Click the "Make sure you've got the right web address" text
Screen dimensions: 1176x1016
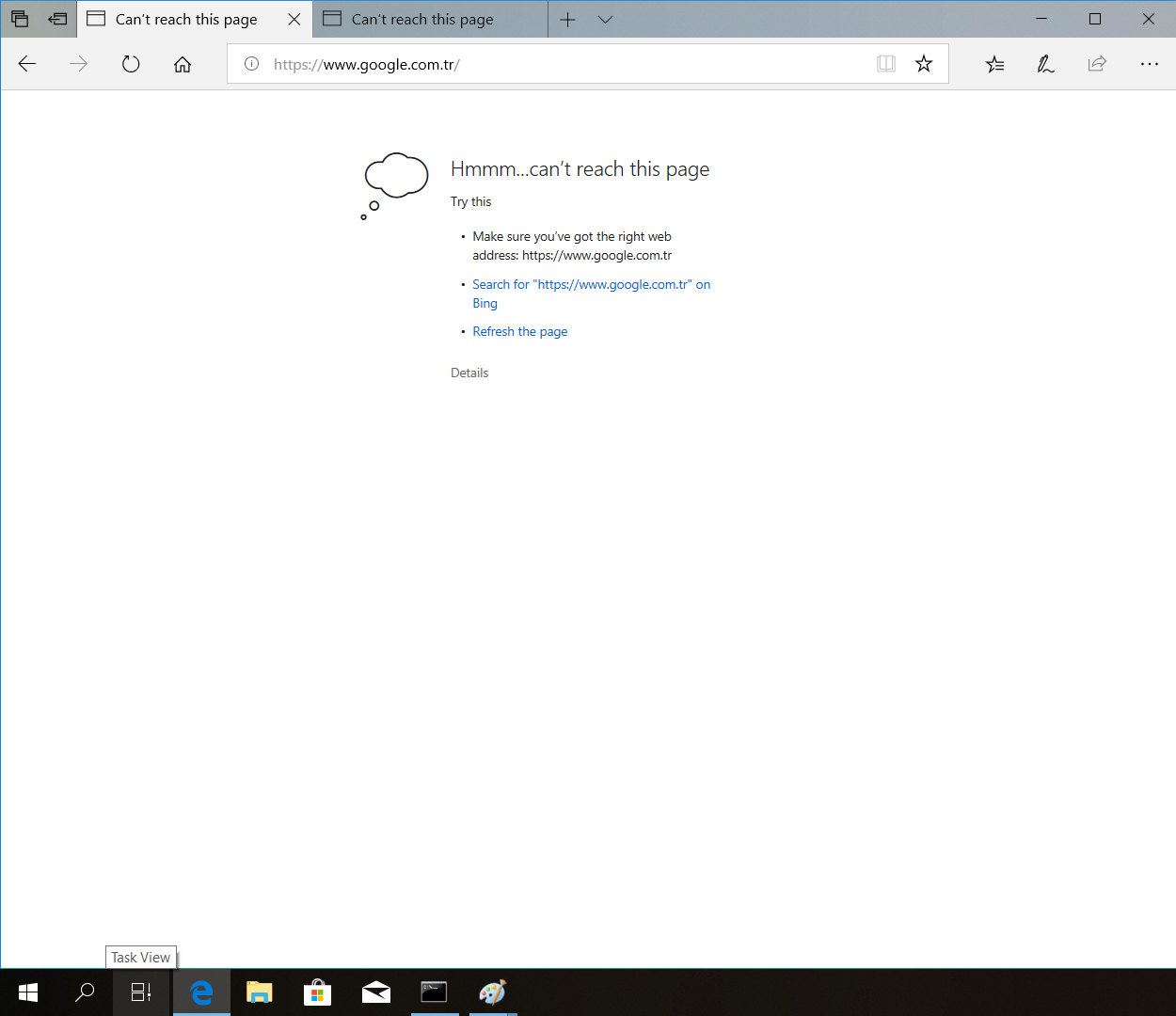tap(572, 246)
